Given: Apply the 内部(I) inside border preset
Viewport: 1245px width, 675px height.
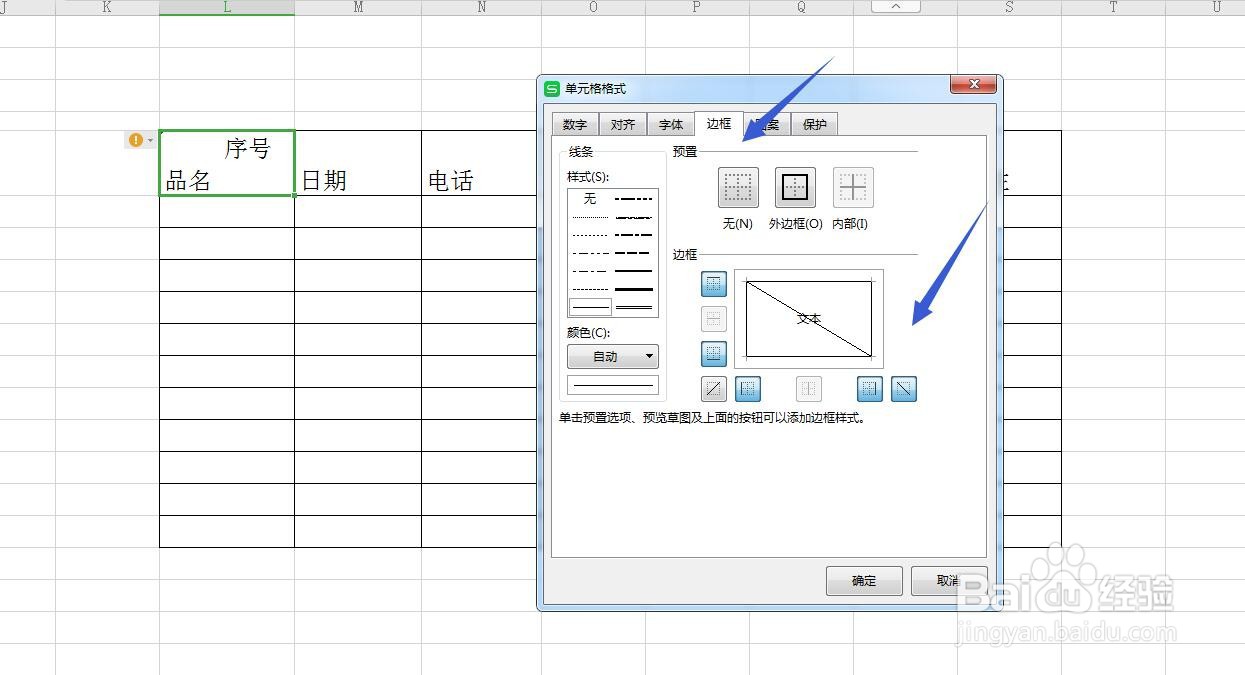Looking at the screenshot, I should (x=852, y=187).
